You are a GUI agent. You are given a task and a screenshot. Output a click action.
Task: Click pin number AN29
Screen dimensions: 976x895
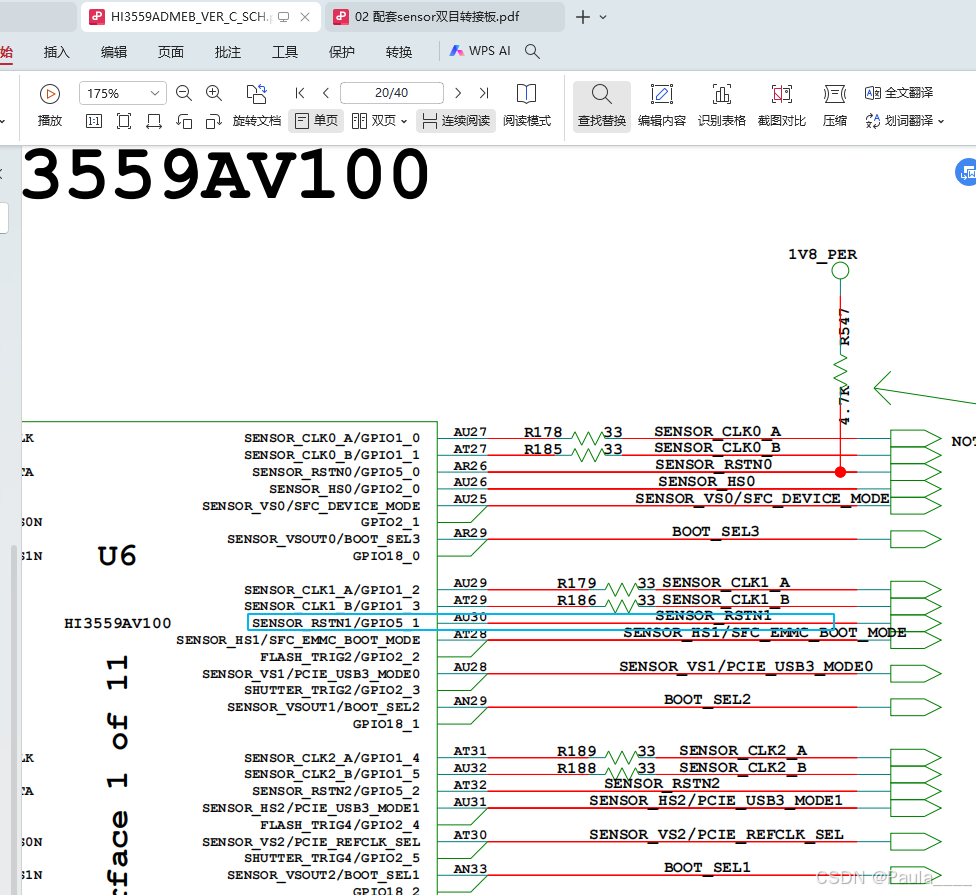click(470, 701)
